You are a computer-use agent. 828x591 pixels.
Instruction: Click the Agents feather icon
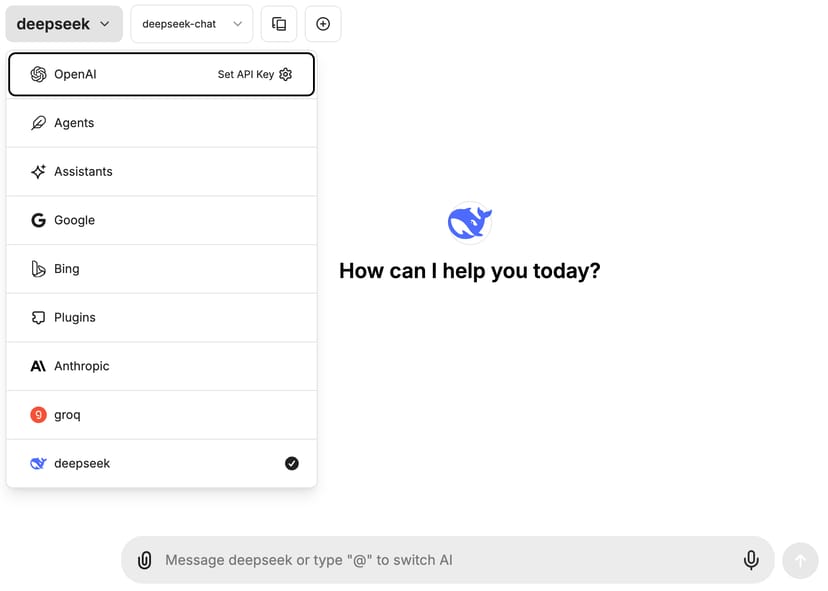(38, 123)
